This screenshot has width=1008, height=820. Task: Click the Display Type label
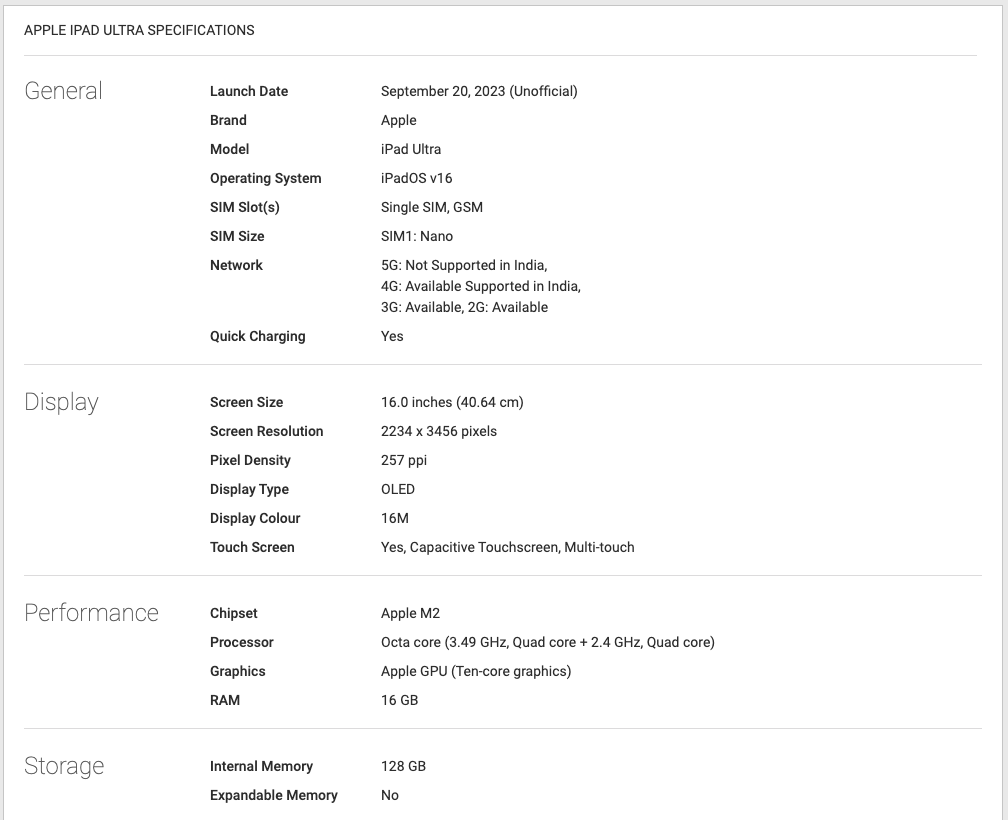click(x=249, y=489)
